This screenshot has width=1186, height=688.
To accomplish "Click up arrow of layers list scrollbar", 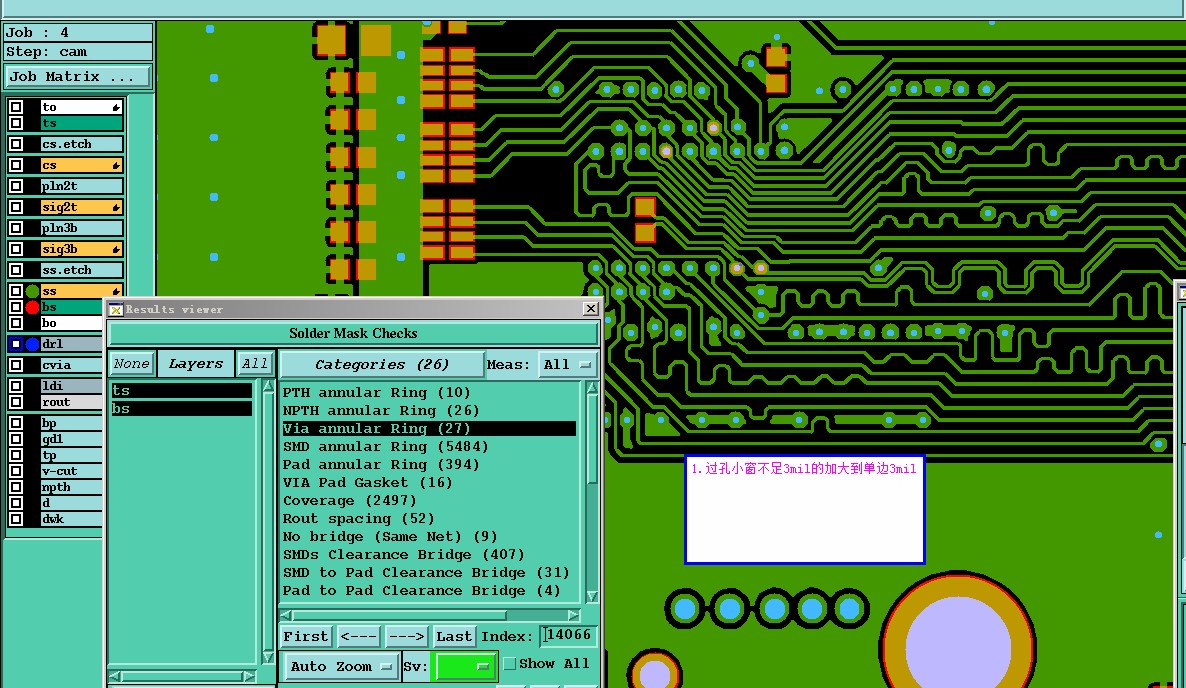I will [x=268, y=386].
